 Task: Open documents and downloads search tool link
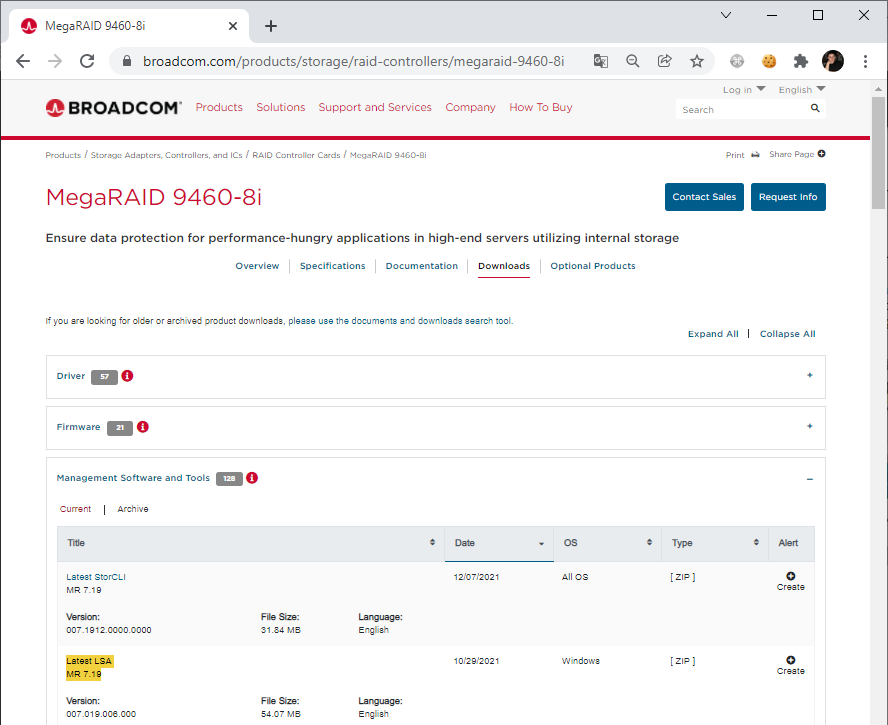pyautogui.click(x=400, y=321)
